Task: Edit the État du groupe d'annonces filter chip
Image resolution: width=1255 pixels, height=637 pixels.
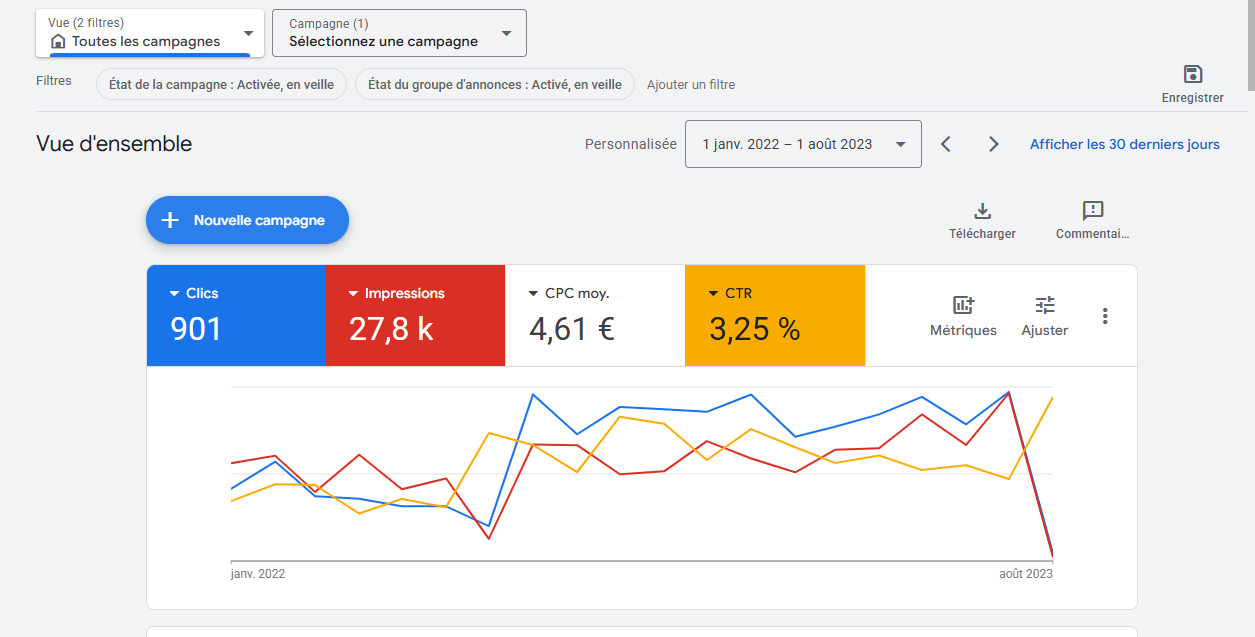Action: 495,85
